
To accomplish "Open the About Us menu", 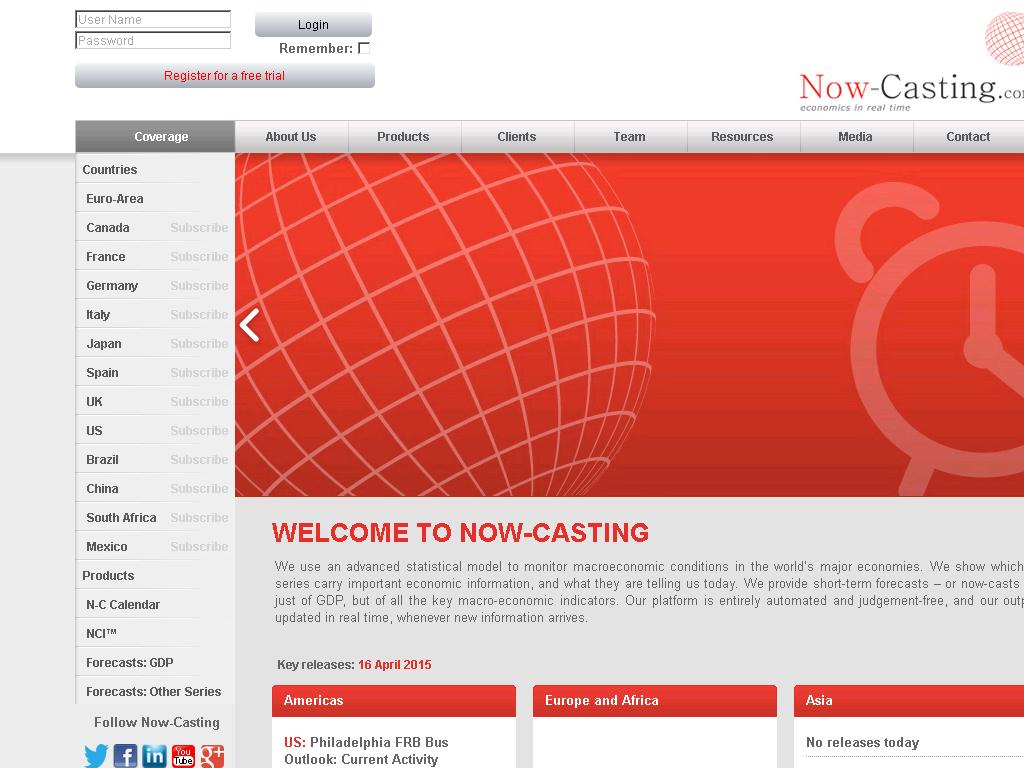I will [291, 136].
